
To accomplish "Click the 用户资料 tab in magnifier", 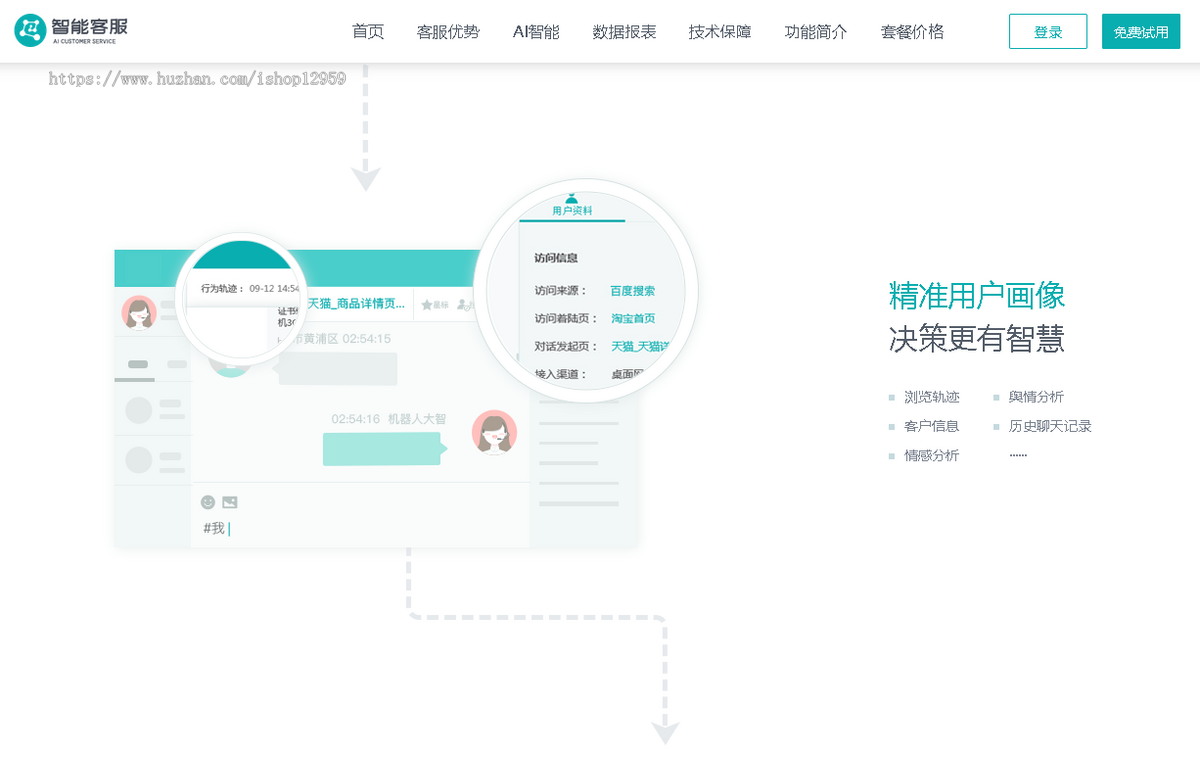I will click(x=572, y=207).
